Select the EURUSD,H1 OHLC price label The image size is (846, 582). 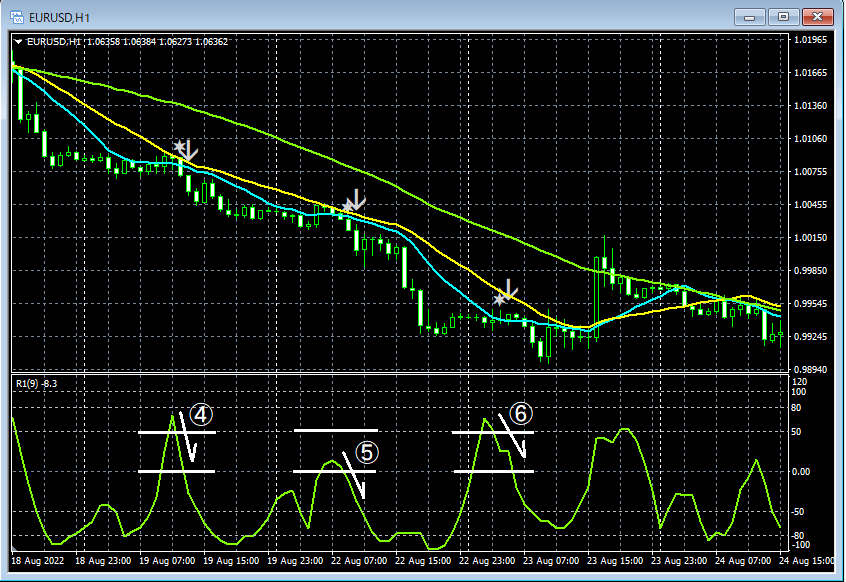click(x=127, y=42)
